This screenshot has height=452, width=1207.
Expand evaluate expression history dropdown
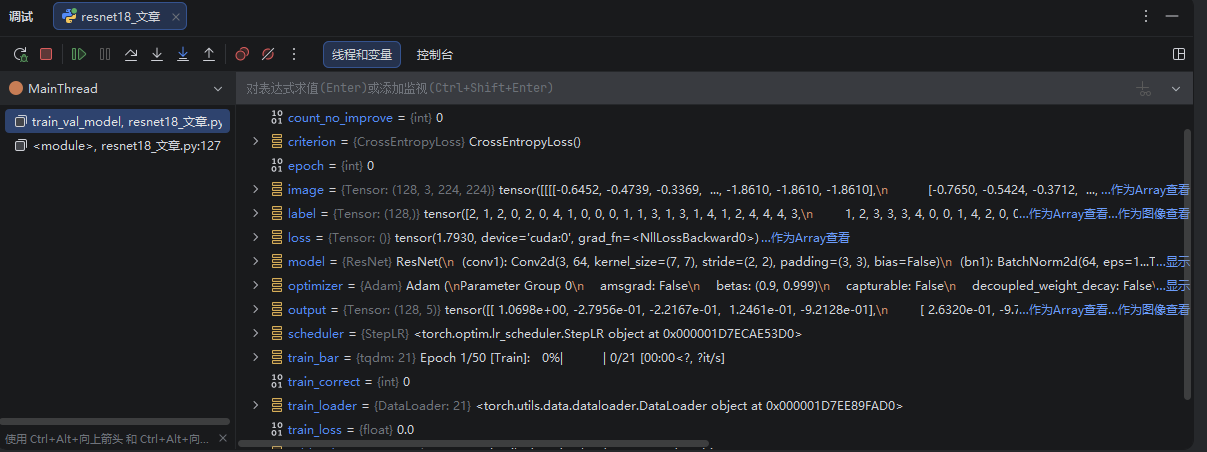pyautogui.click(x=1175, y=88)
